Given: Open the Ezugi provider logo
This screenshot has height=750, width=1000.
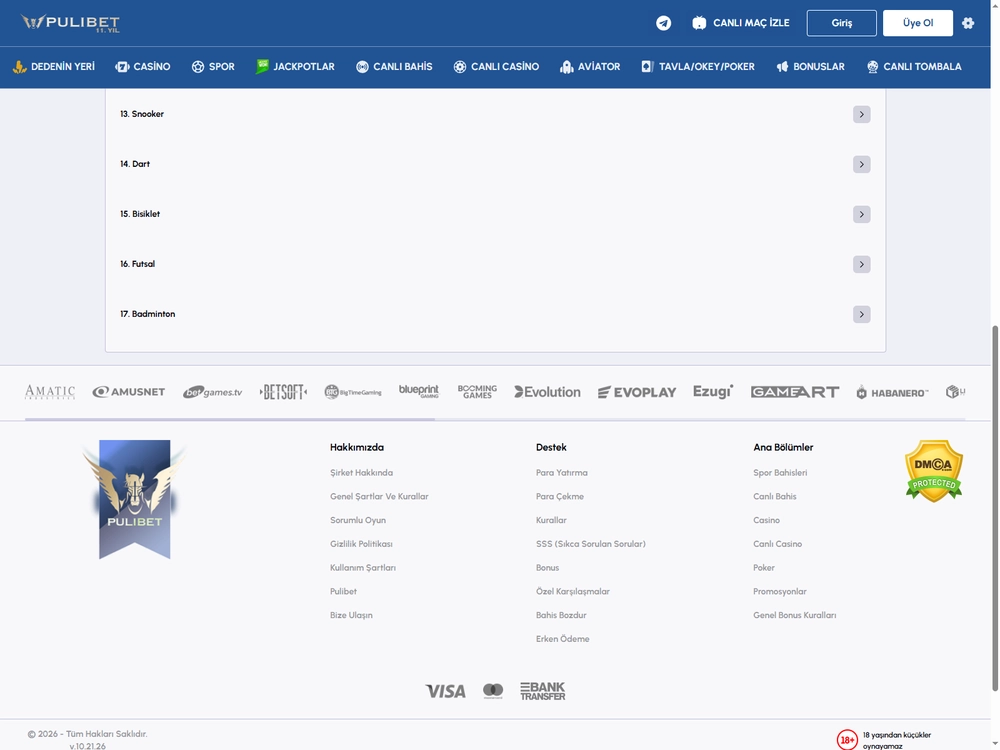Looking at the screenshot, I should [x=713, y=391].
